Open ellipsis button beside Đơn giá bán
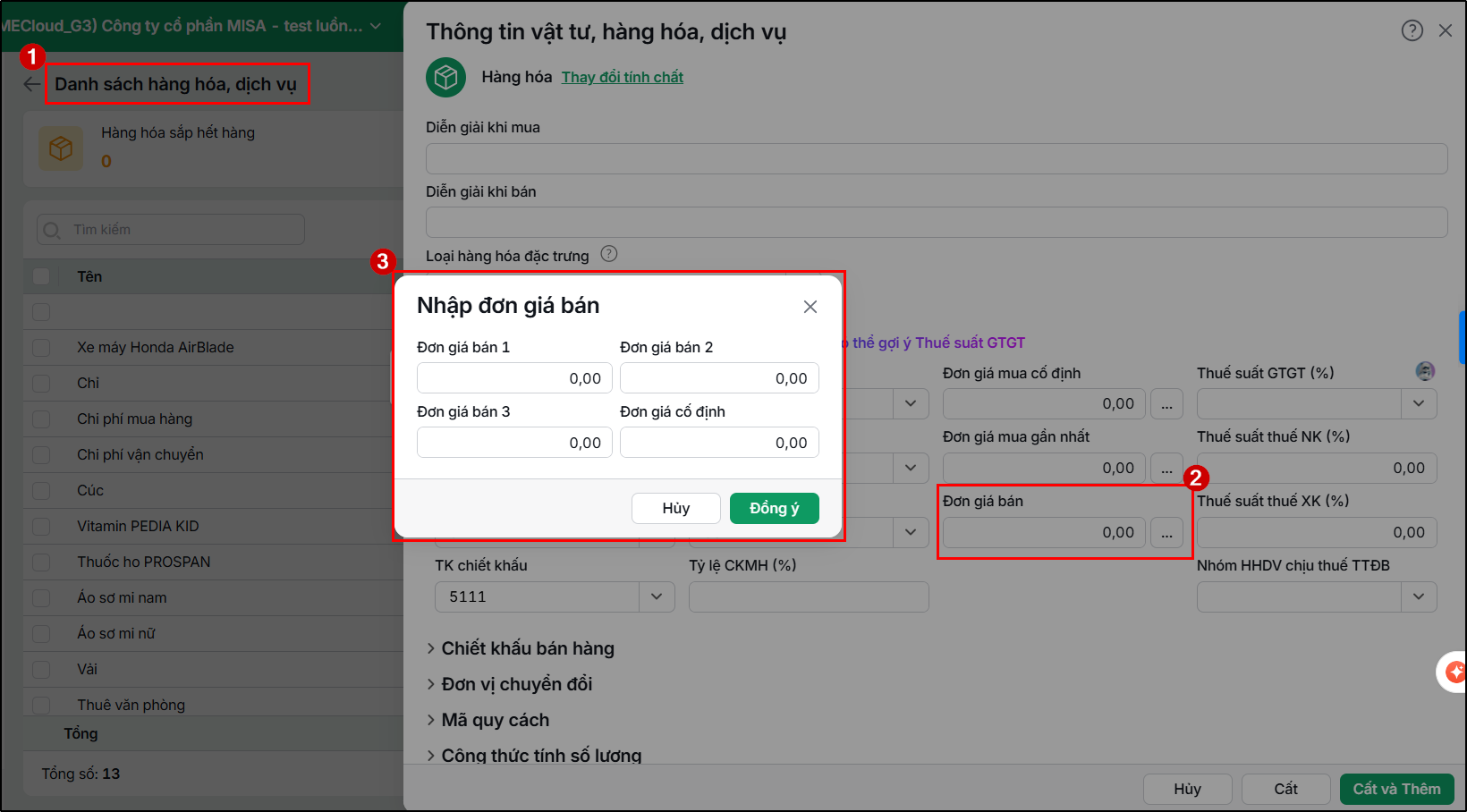Screen dimensions: 1467x812 [1166, 533]
